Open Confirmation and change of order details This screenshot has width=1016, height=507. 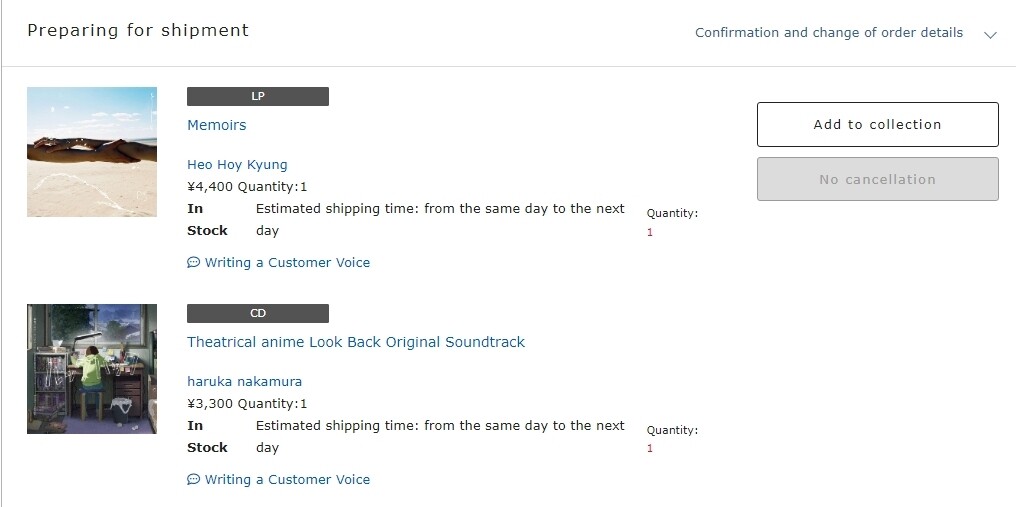pyautogui.click(x=828, y=33)
